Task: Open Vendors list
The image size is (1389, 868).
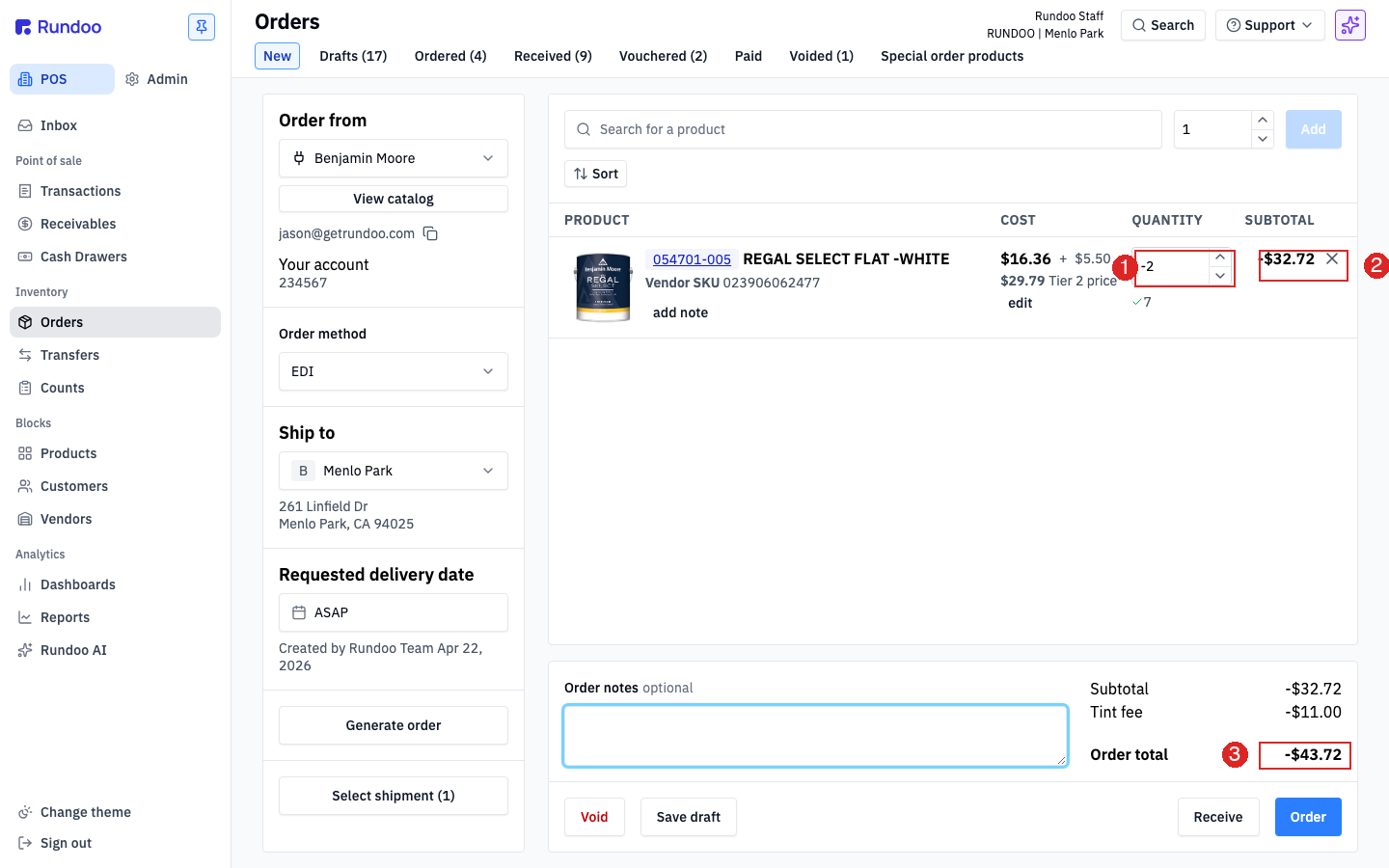Action: pos(116,519)
